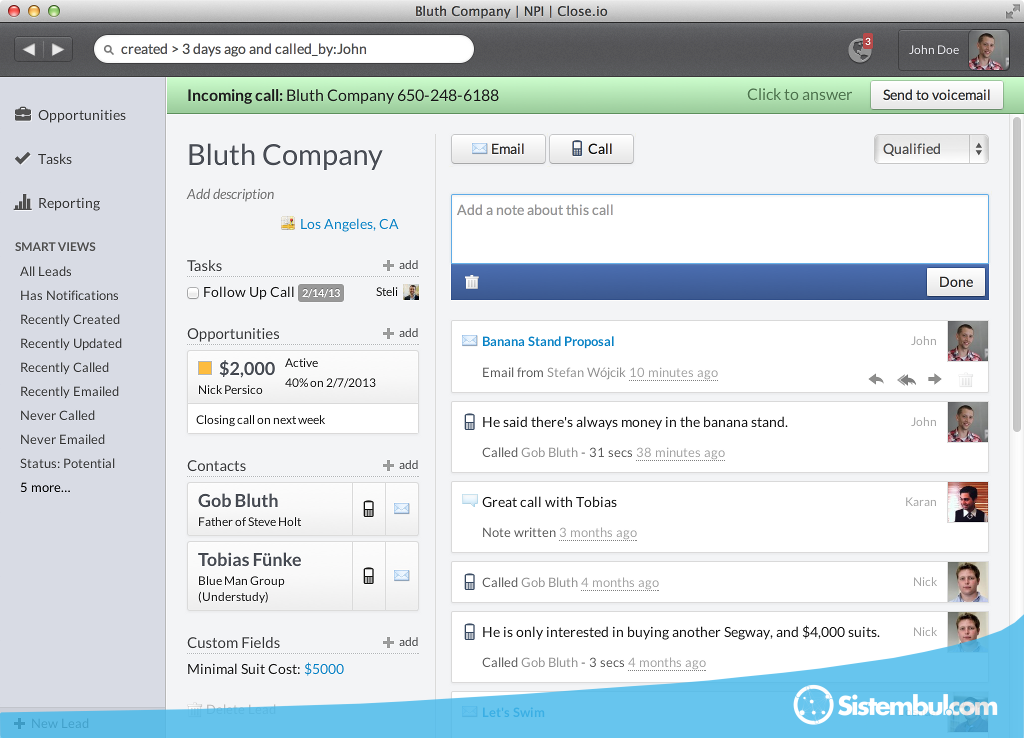Click the orange opportunity status swatch

tap(205, 368)
